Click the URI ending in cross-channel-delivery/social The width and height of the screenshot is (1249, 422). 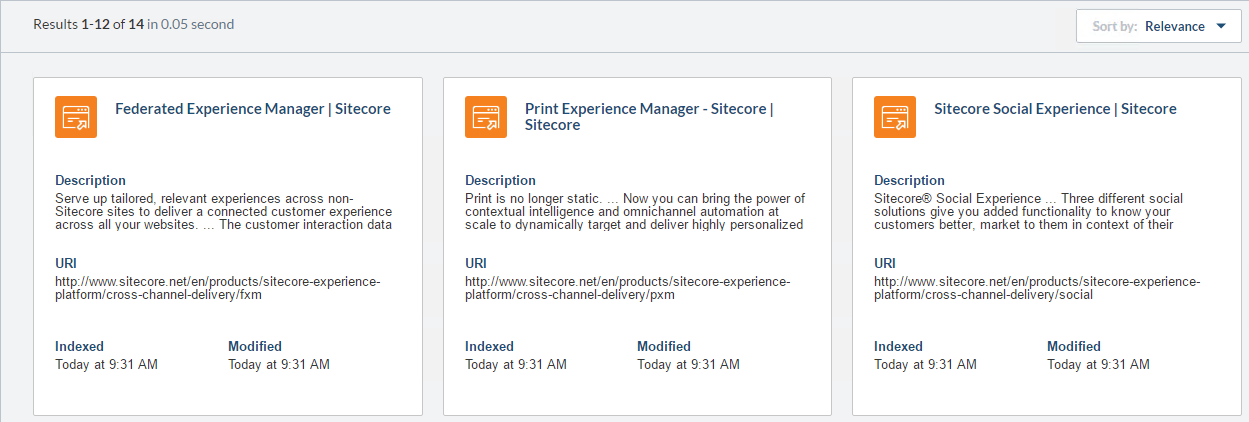tap(1037, 288)
